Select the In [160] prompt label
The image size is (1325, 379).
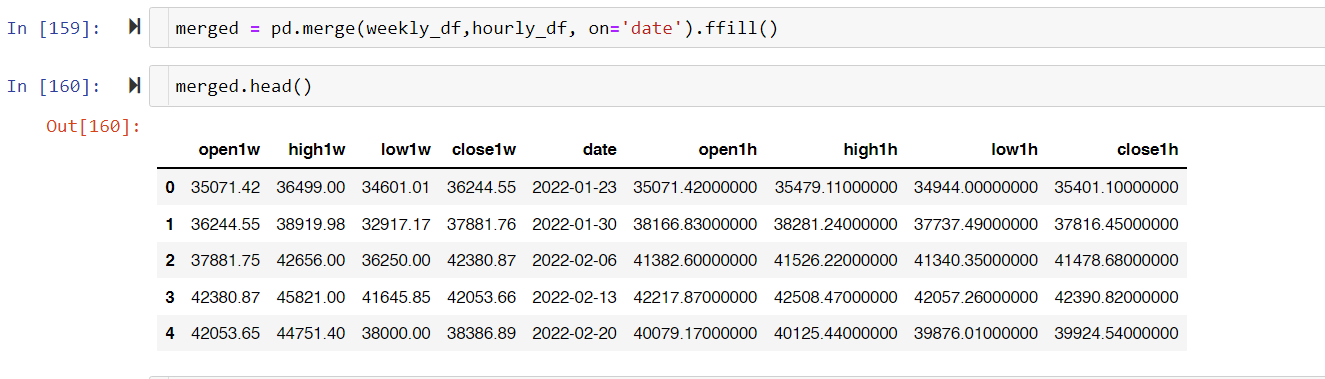tap(53, 86)
